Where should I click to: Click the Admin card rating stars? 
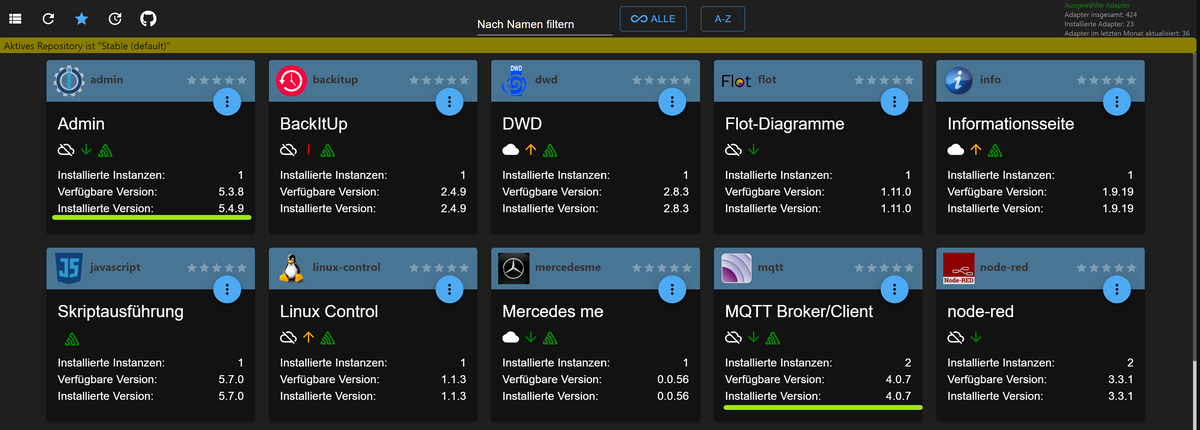point(216,79)
